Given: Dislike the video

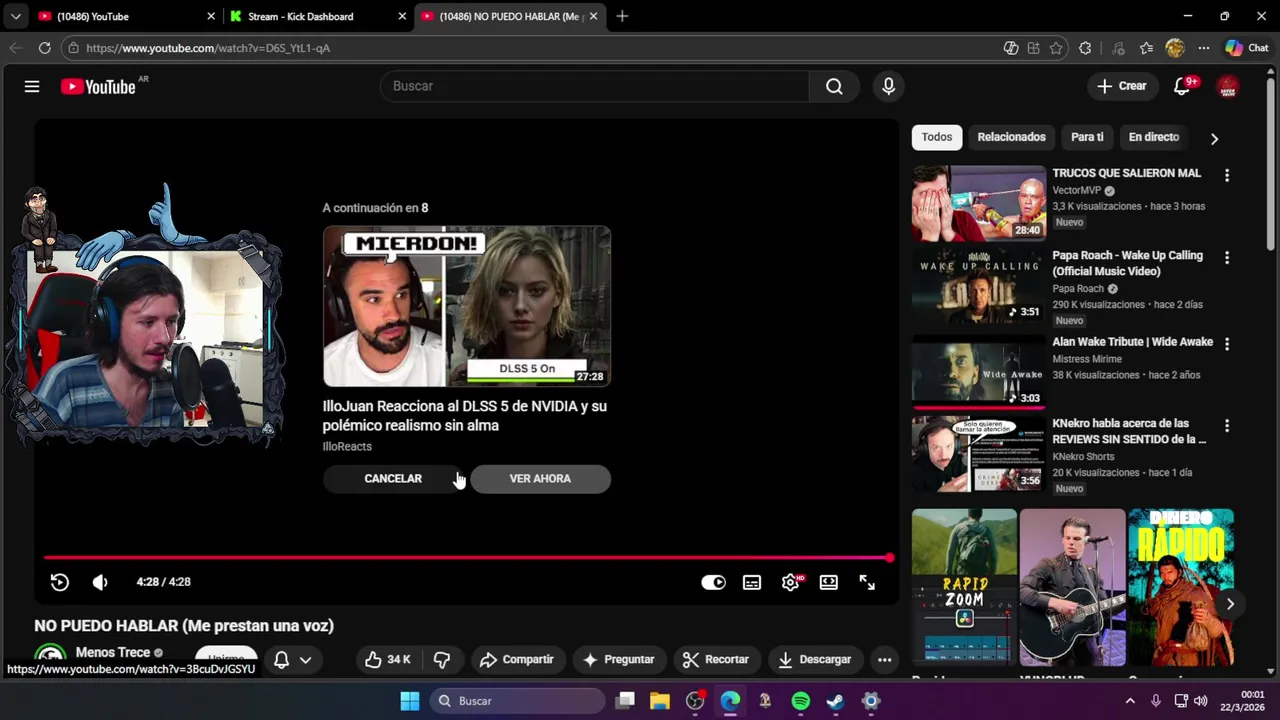Looking at the screenshot, I should tap(441, 660).
